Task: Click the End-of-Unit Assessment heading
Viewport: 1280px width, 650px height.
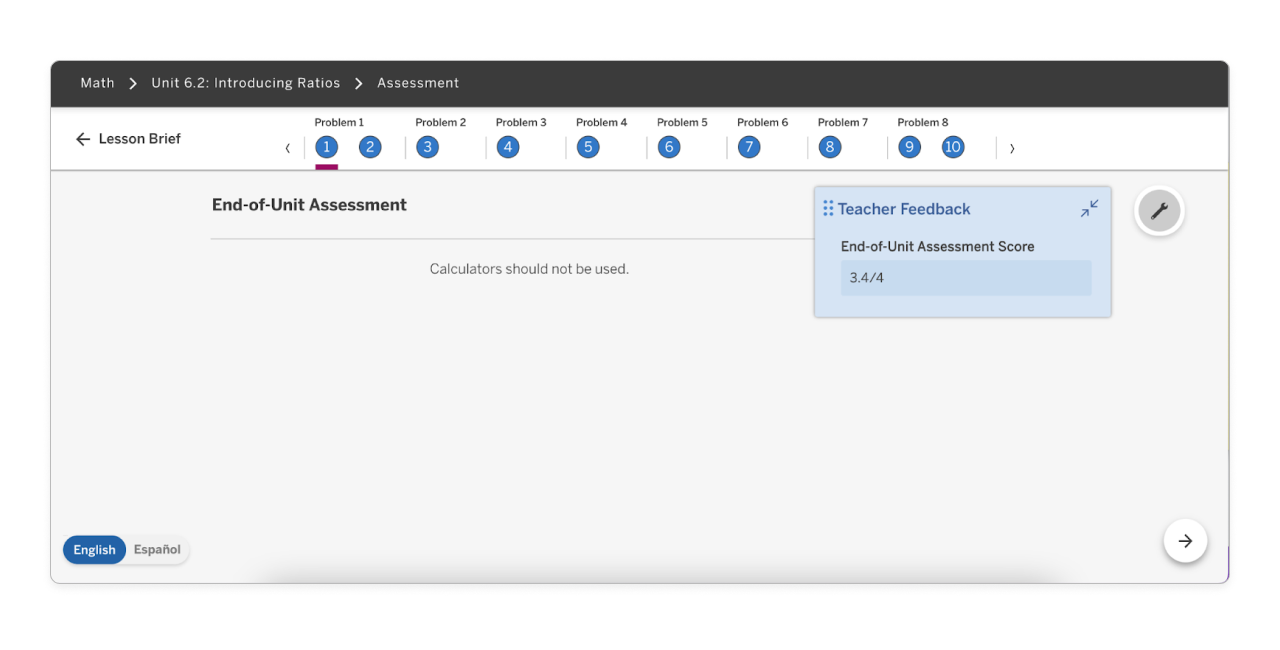Action: (x=309, y=205)
